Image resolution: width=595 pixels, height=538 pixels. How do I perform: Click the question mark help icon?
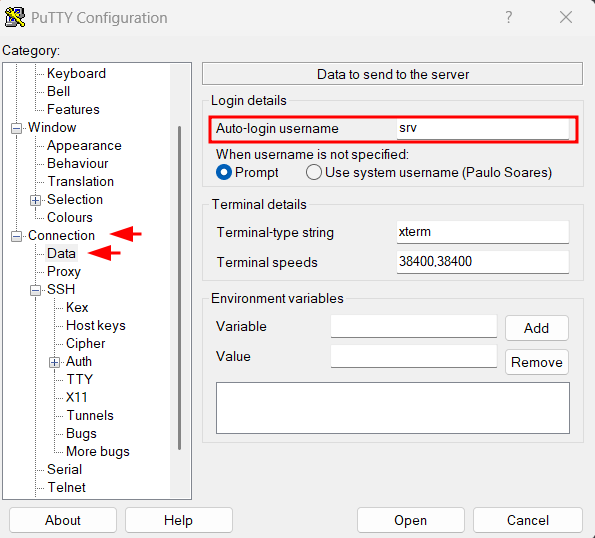tap(508, 17)
